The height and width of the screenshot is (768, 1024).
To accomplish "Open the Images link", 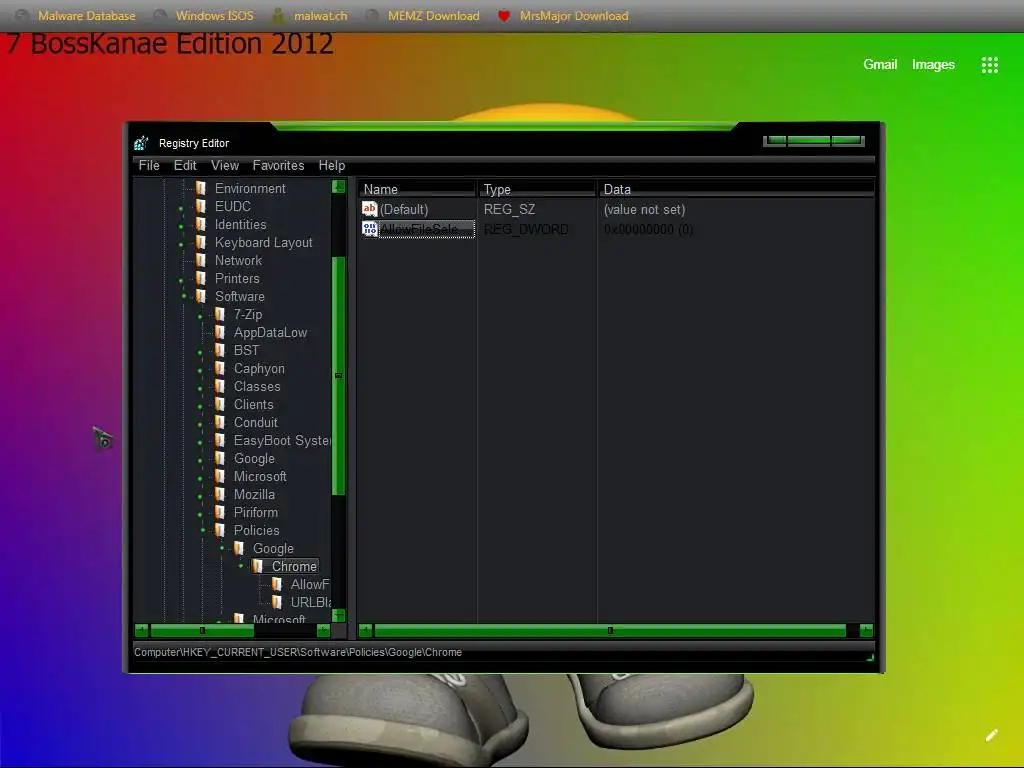I will pyautogui.click(x=933, y=65).
